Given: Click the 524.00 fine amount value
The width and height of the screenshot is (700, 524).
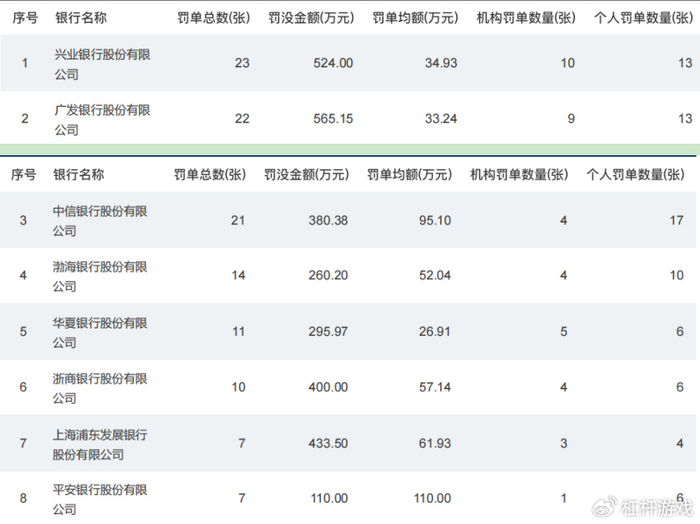Looking at the screenshot, I should [x=333, y=63].
